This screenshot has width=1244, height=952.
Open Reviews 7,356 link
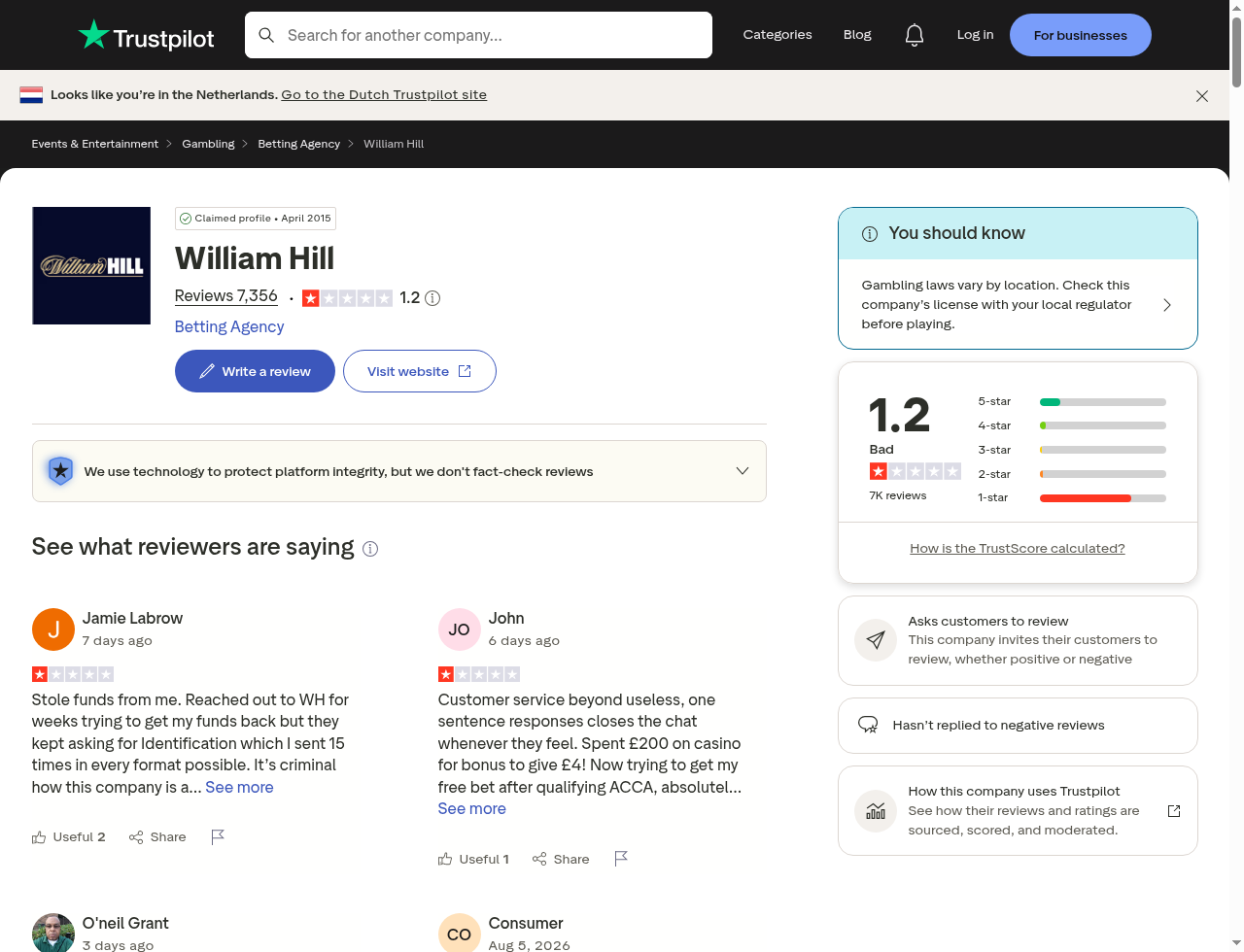(226, 296)
